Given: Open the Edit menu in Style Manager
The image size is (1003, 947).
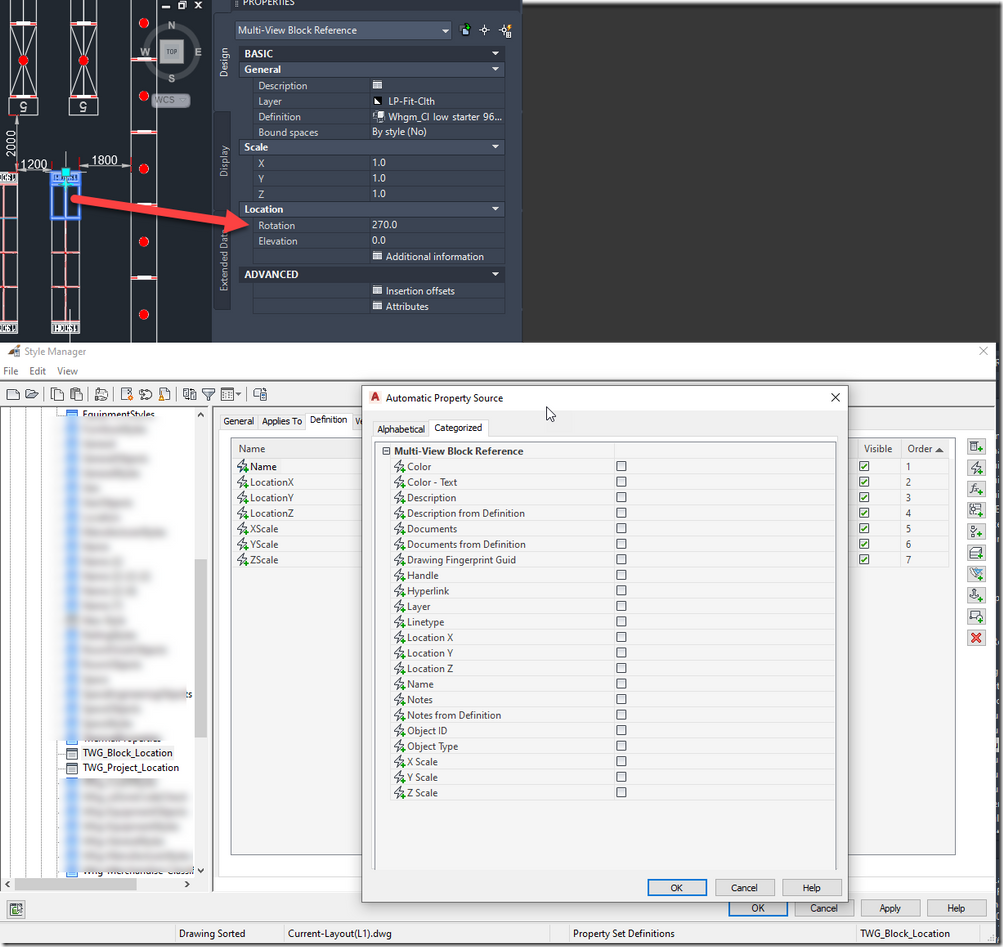Looking at the screenshot, I should click(x=38, y=371).
